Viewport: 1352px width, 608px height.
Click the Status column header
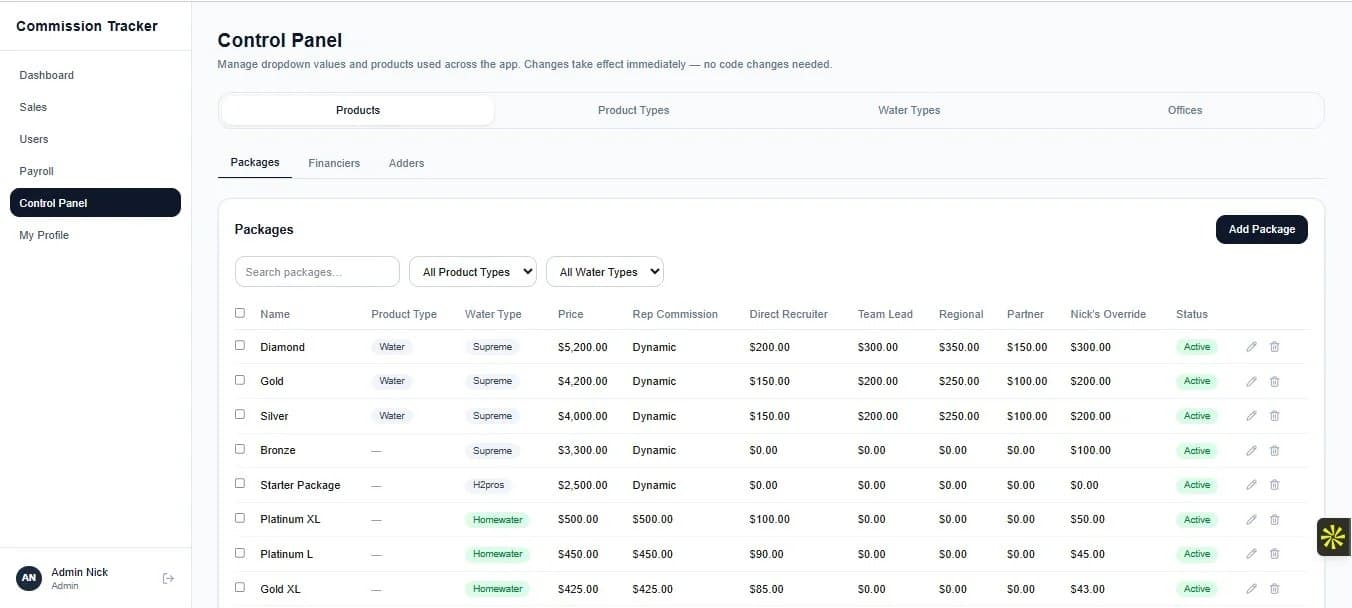coord(1192,314)
